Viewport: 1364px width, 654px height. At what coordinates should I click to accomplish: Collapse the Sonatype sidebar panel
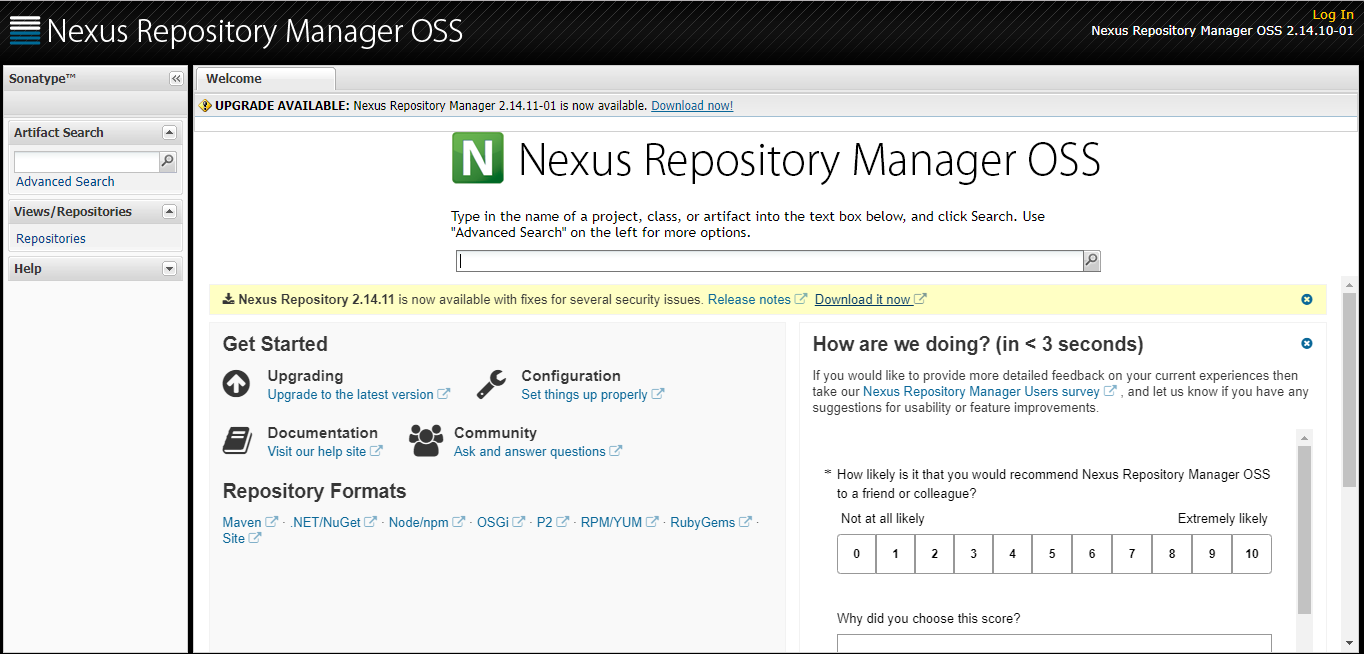coord(176,79)
